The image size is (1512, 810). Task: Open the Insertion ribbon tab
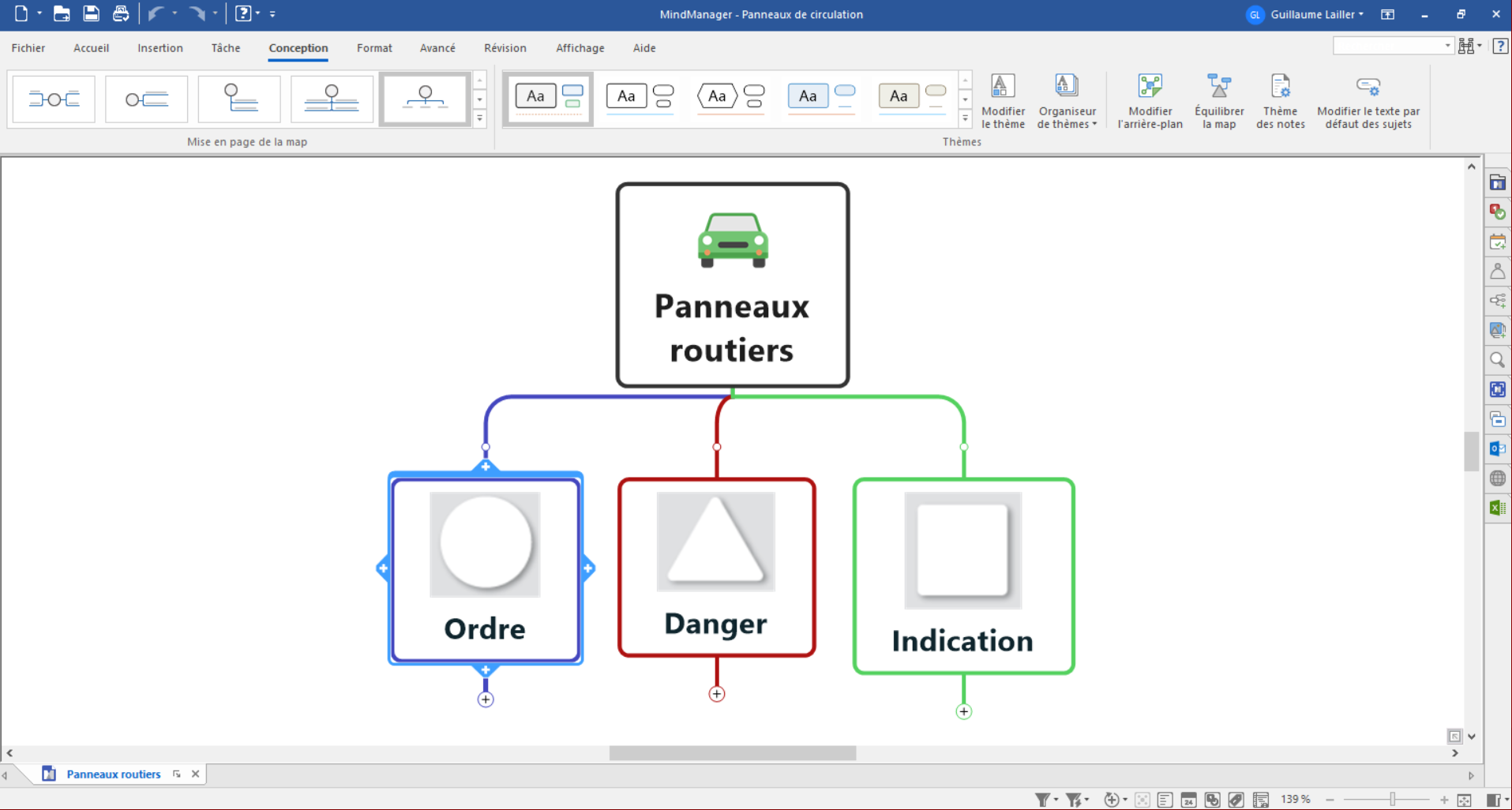(x=159, y=48)
